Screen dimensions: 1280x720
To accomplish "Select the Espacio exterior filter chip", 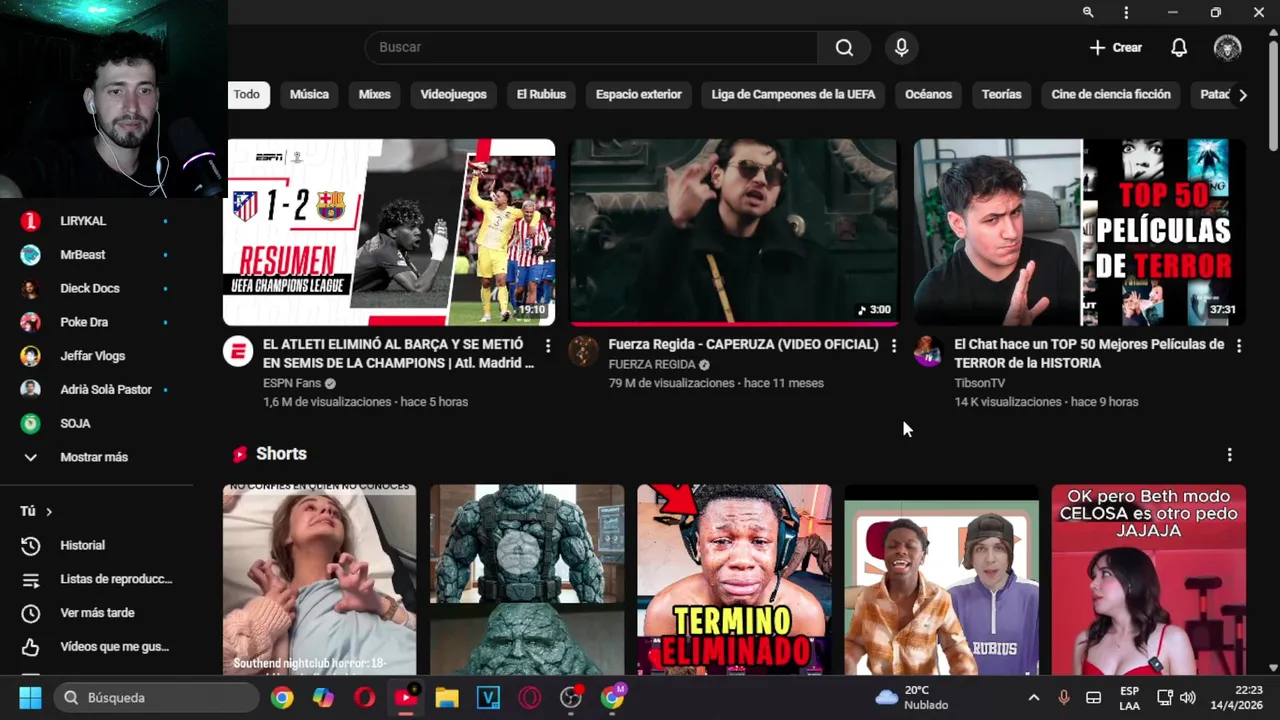I will point(638,94).
